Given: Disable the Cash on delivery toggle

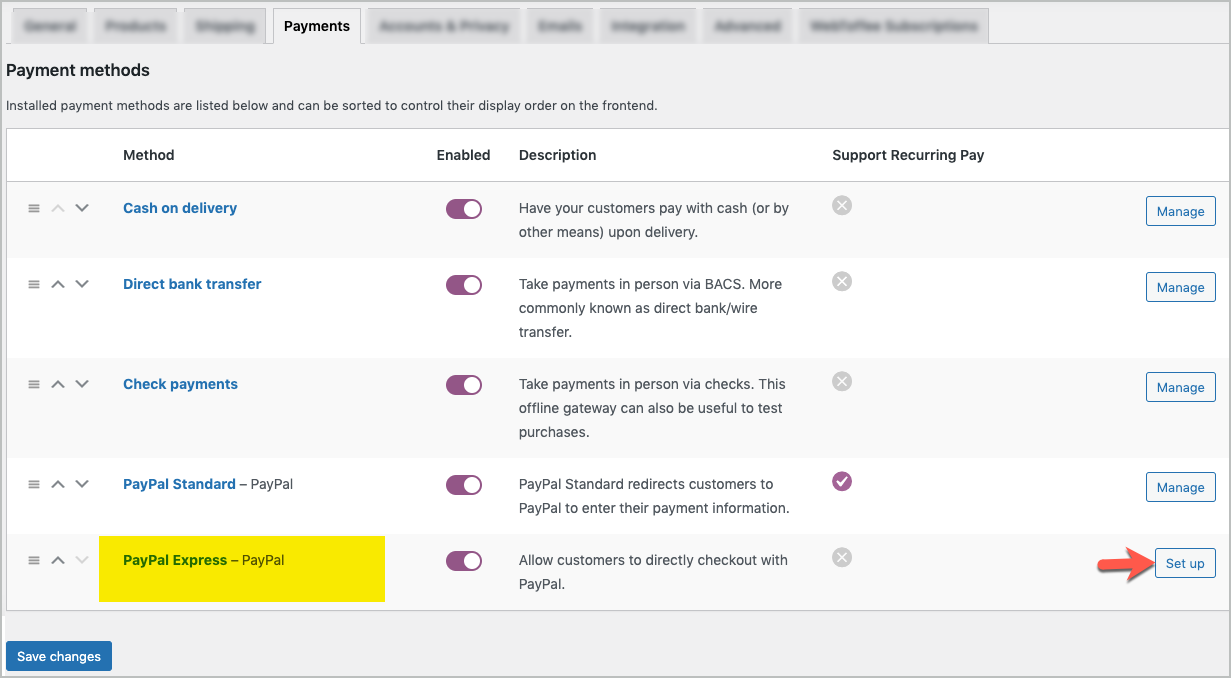Looking at the screenshot, I should (x=464, y=209).
